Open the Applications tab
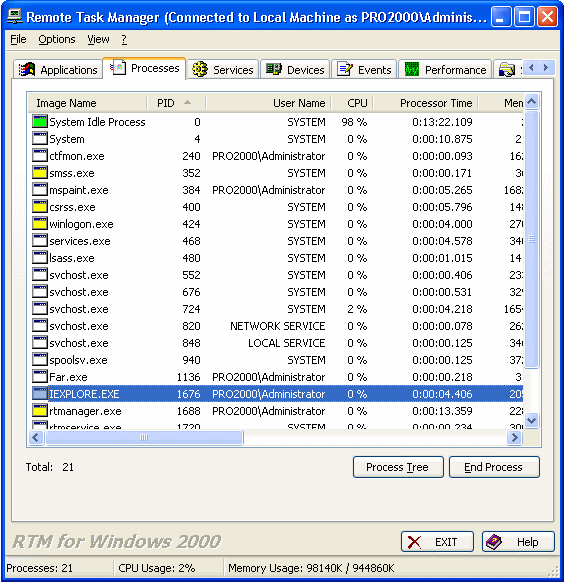Image resolution: width=565 pixels, height=583 pixels. [58, 70]
